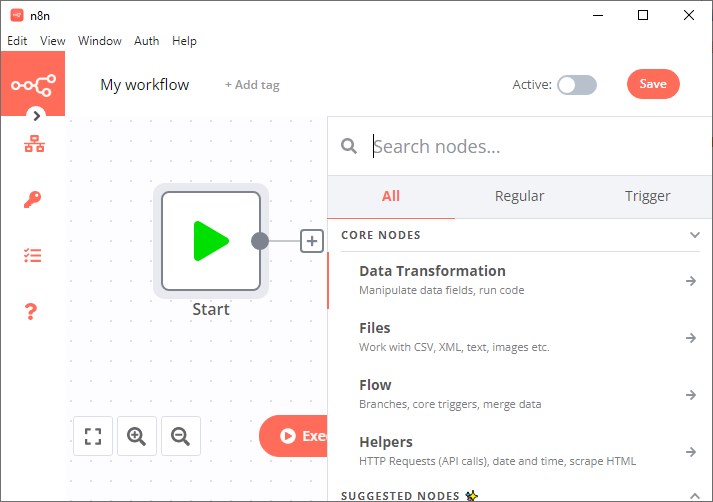Click the Start node output connector dot
The width and height of the screenshot is (713, 502).
260,241
